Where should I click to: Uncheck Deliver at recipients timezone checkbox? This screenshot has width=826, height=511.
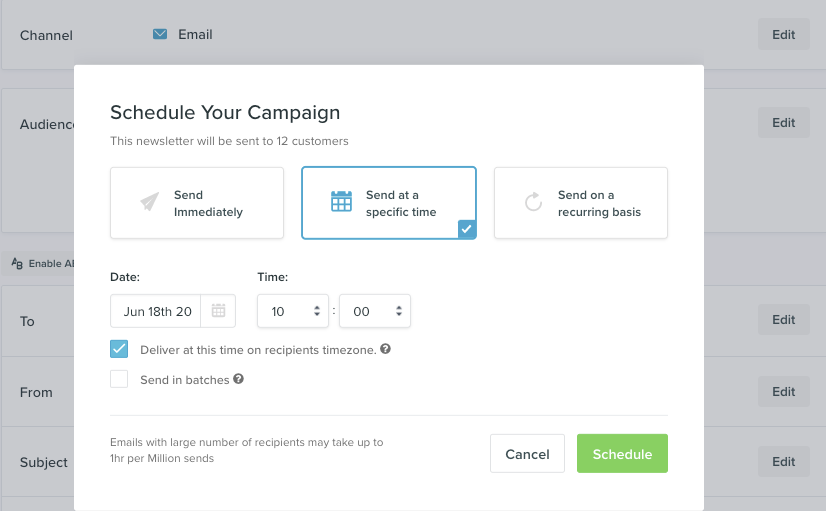point(120,349)
